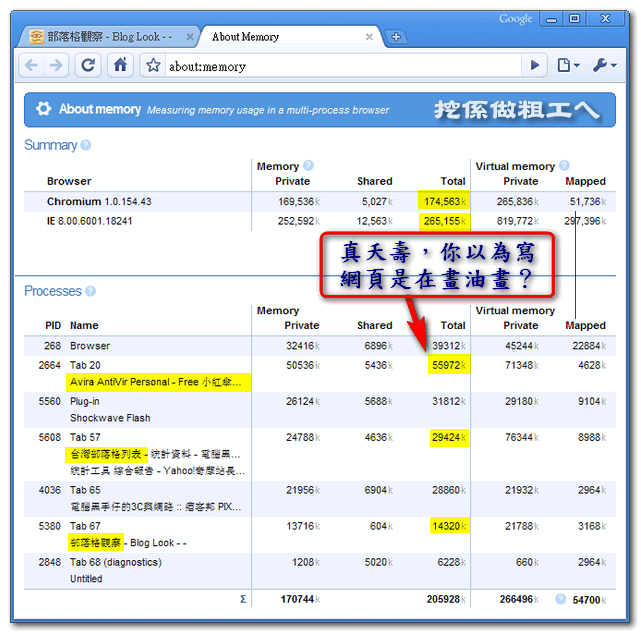The width and height of the screenshot is (641, 634).
Task: Click PID 2664 cell
Action: click(49, 365)
